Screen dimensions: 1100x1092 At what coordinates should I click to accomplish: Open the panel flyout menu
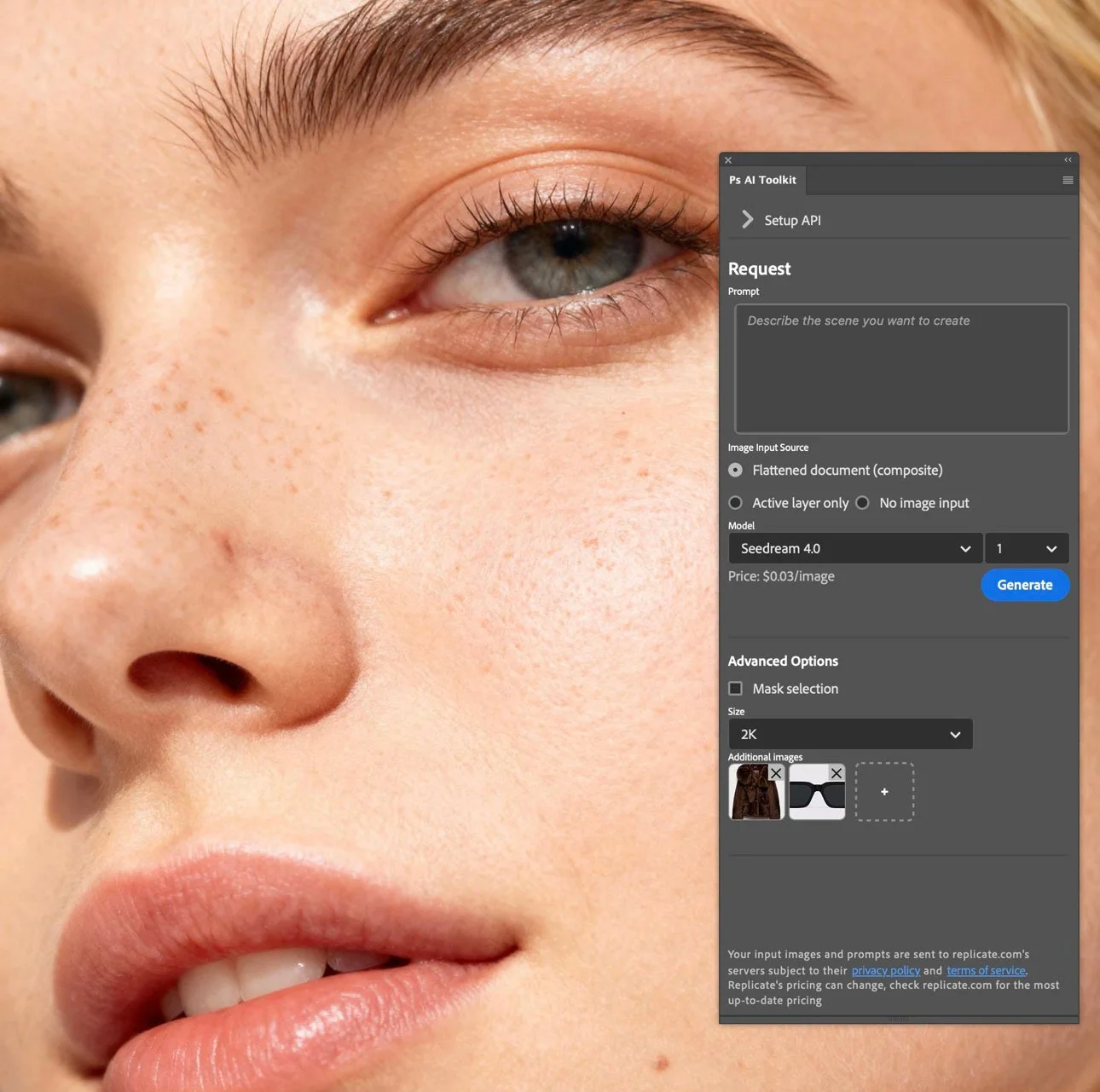[x=1068, y=180]
